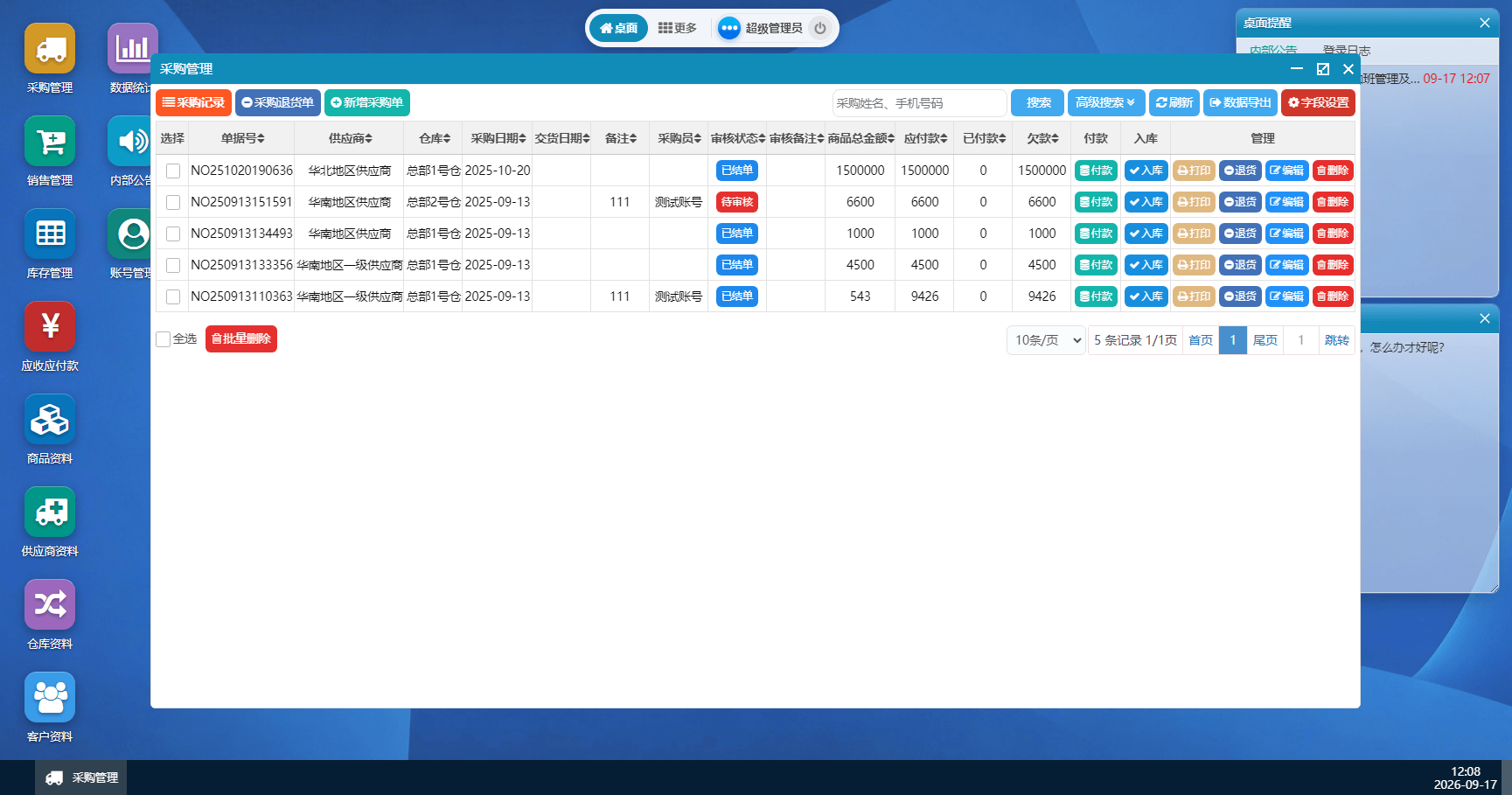
Task: Click the power logout icon
Action: pos(820,28)
